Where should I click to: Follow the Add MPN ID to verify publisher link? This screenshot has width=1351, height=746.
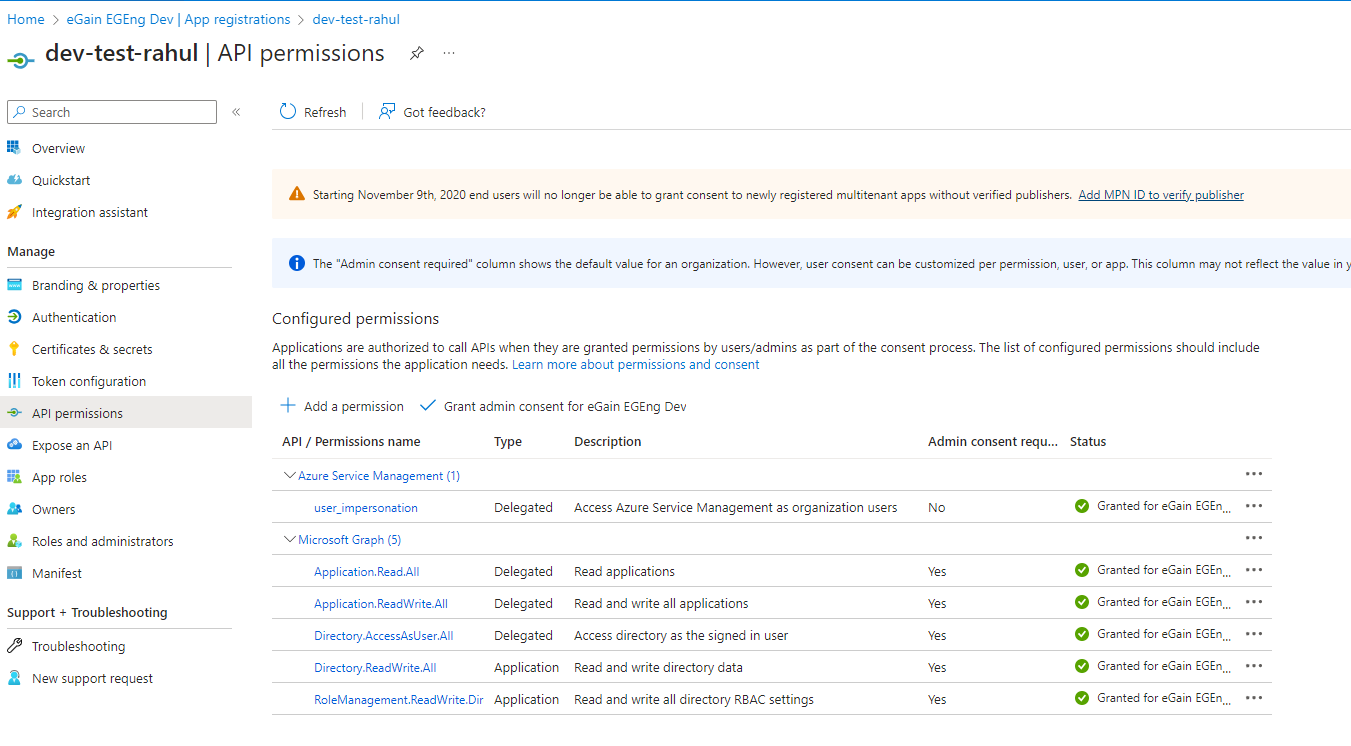click(x=1160, y=195)
